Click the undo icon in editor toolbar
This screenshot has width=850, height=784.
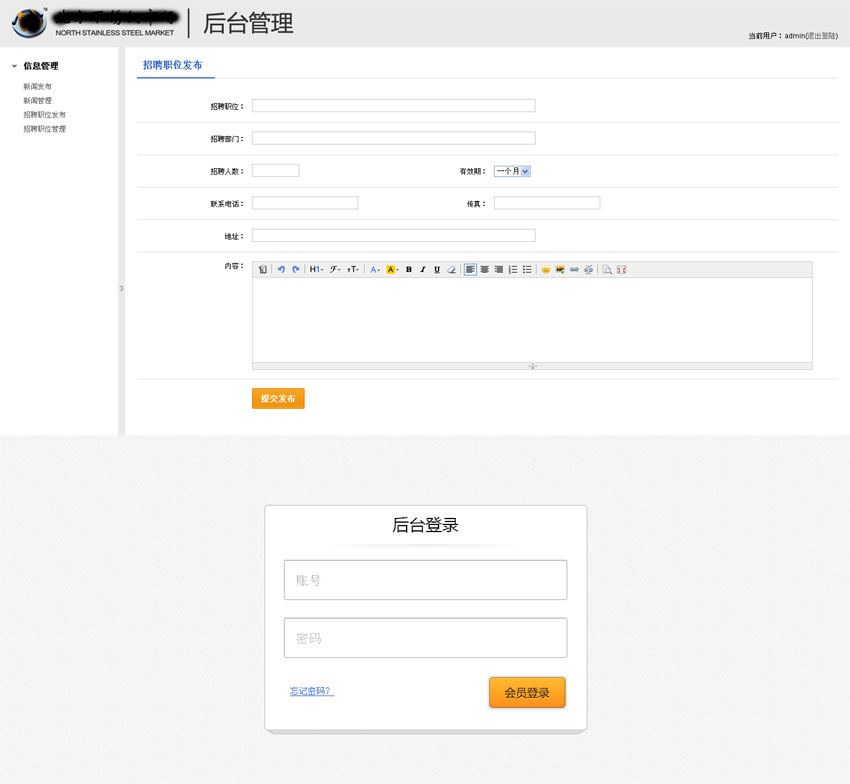(x=281, y=269)
